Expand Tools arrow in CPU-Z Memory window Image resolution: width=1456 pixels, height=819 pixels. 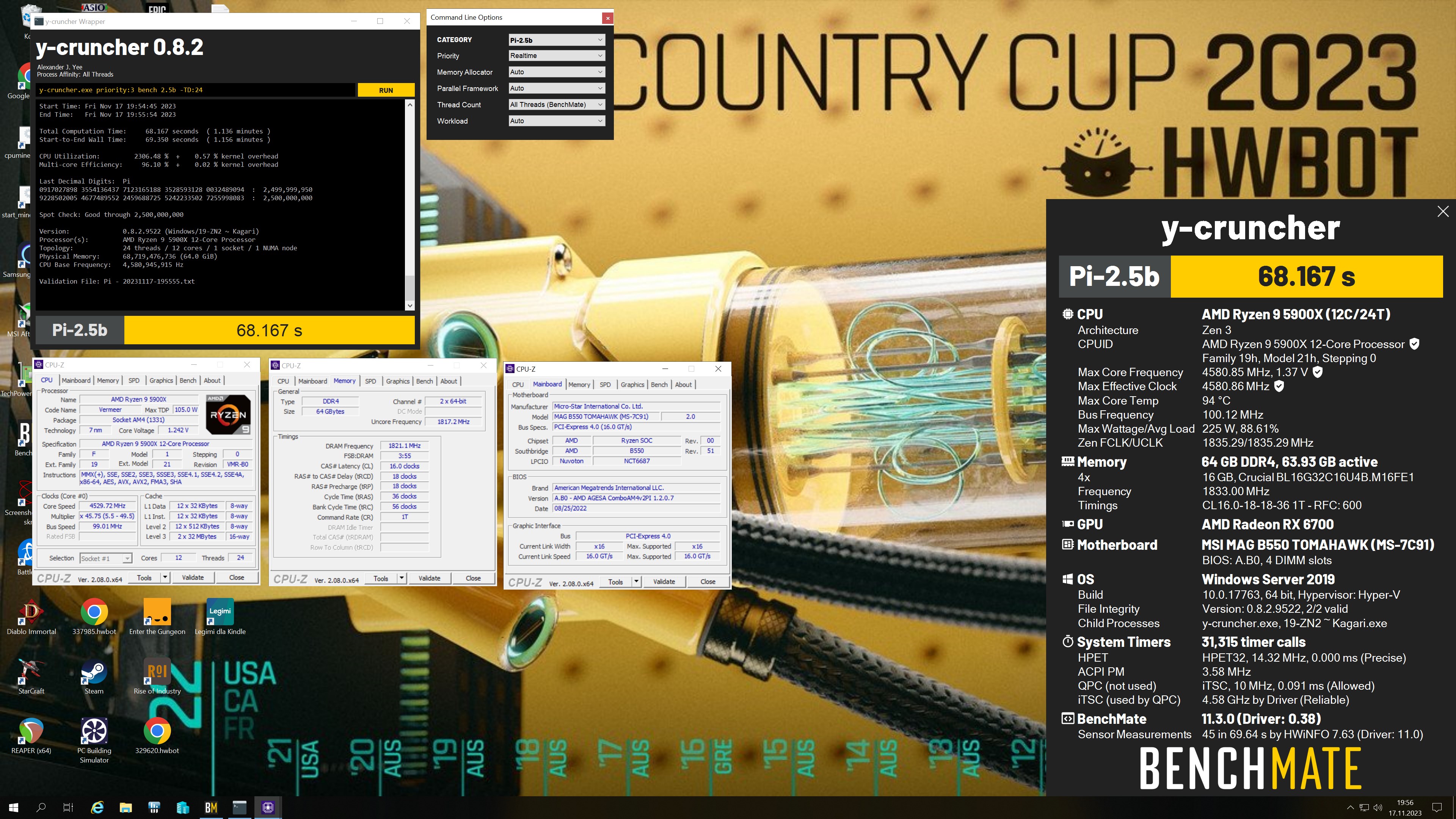(x=402, y=578)
